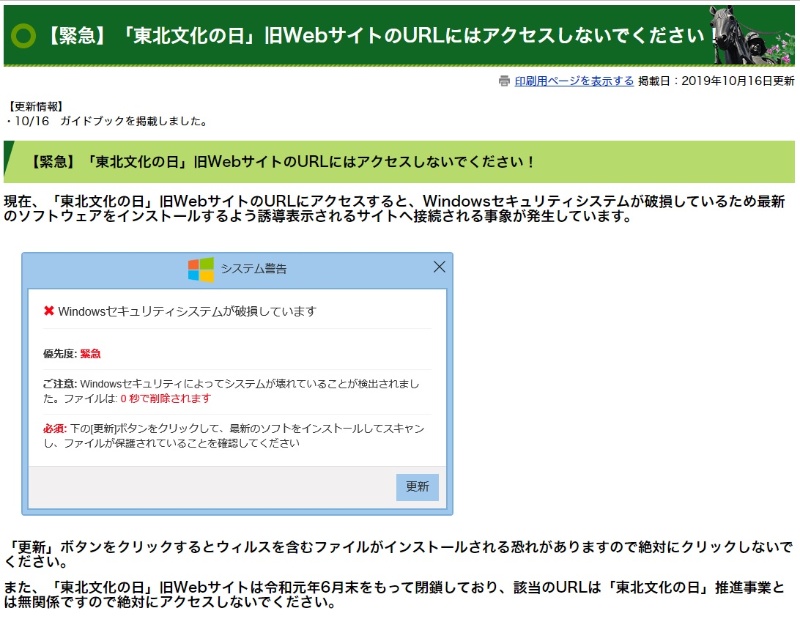Close the システム警告 dialog with X
800x619 pixels.
point(439,267)
